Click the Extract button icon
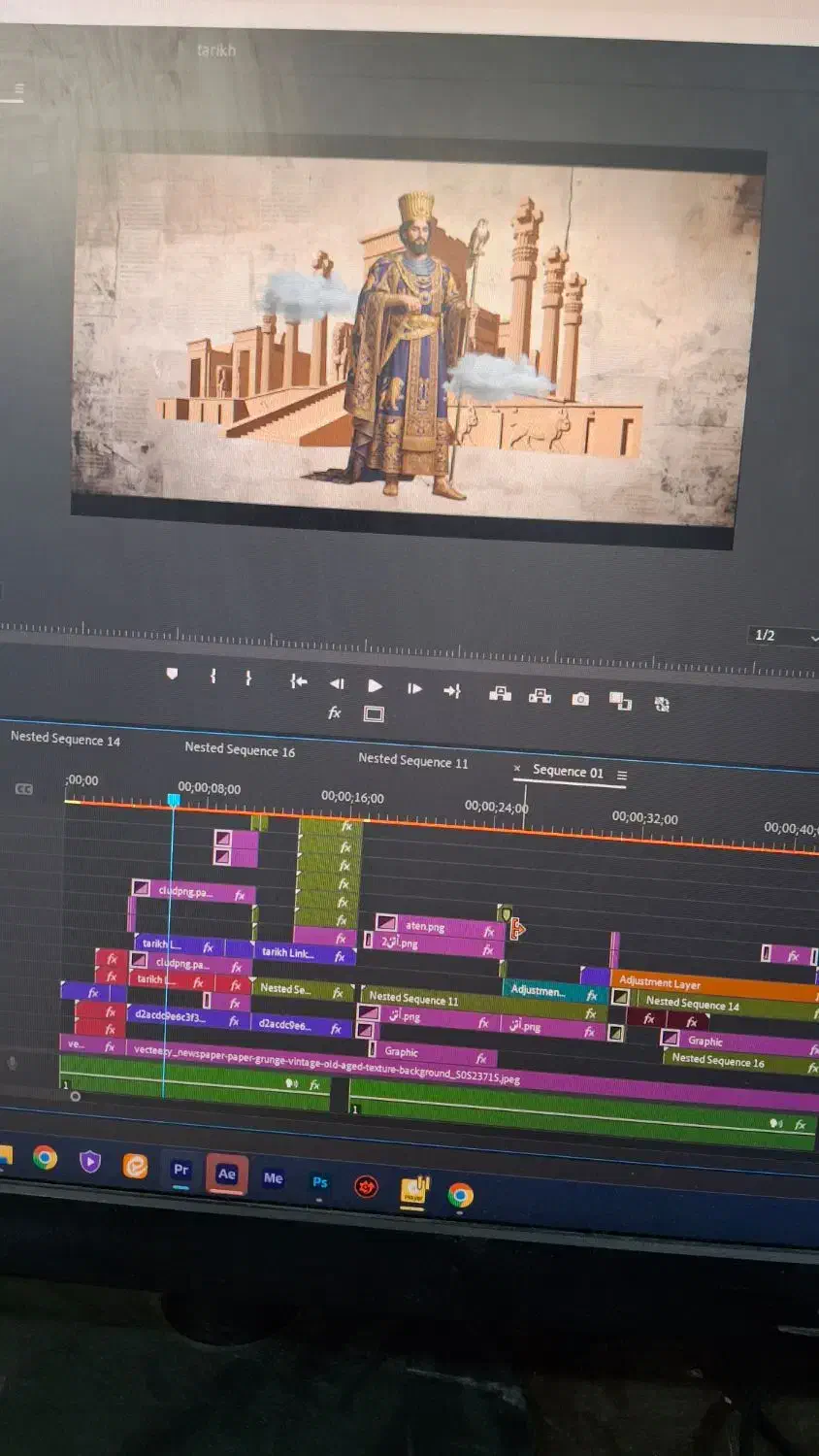The width and height of the screenshot is (819, 1456). coord(540,695)
